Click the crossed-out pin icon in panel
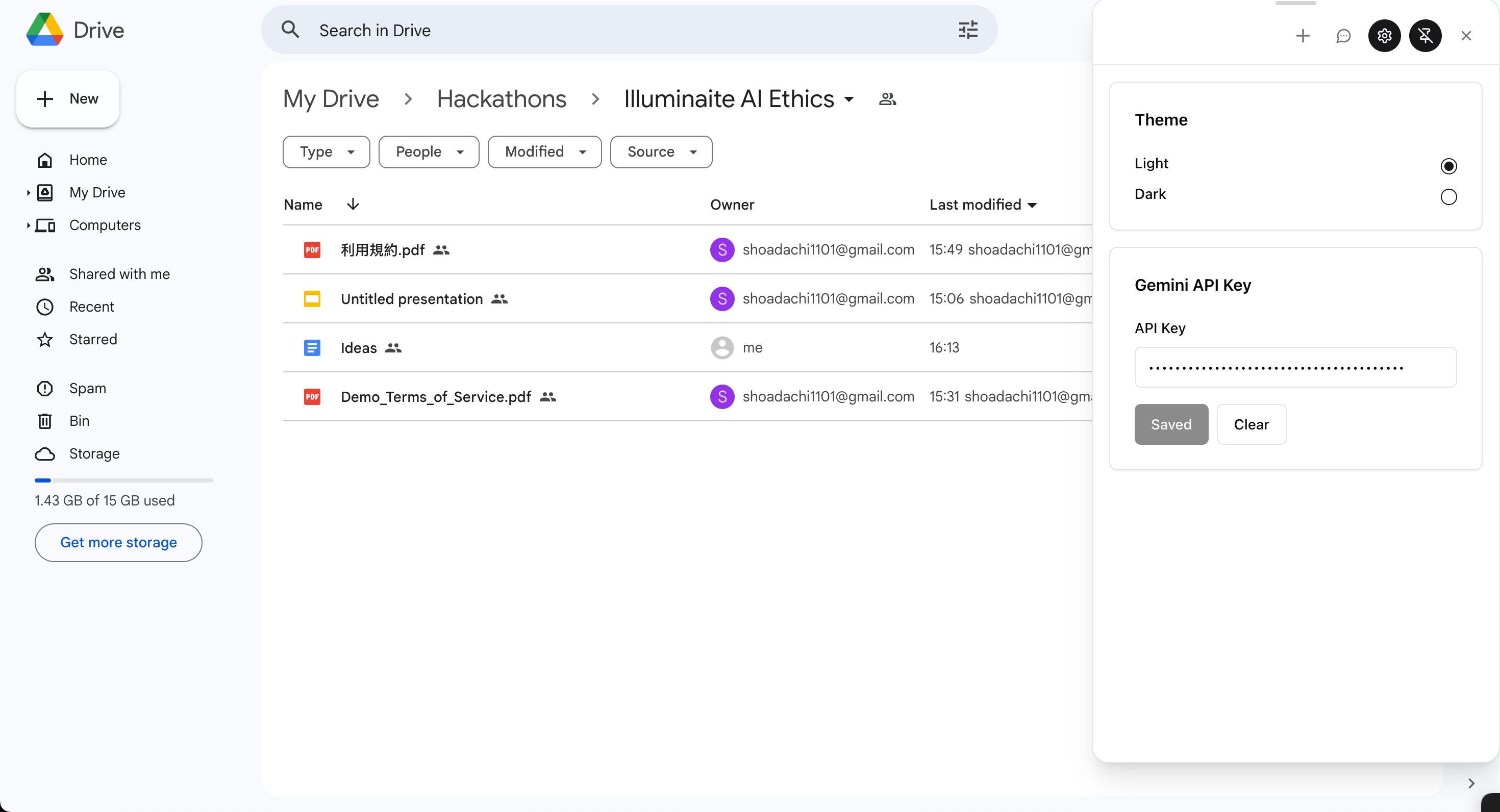The image size is (1500, 812). click(1425, 36)
